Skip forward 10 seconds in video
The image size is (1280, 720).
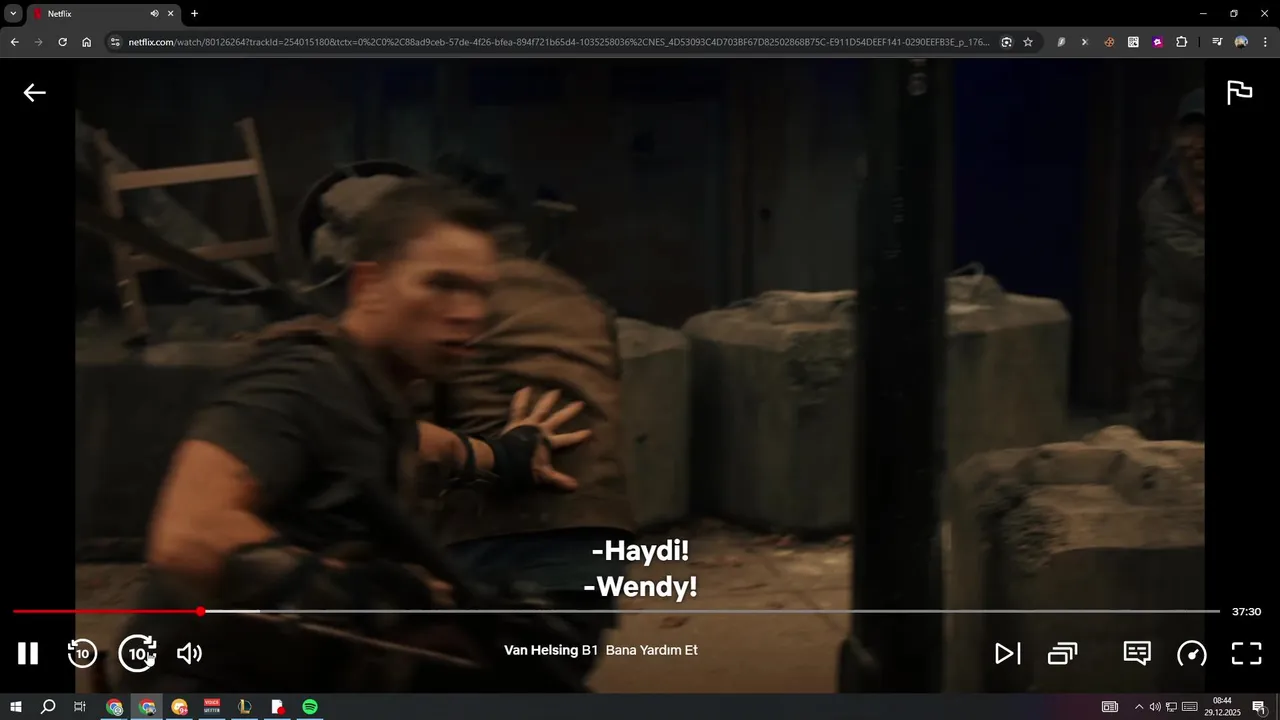[137, 653]
